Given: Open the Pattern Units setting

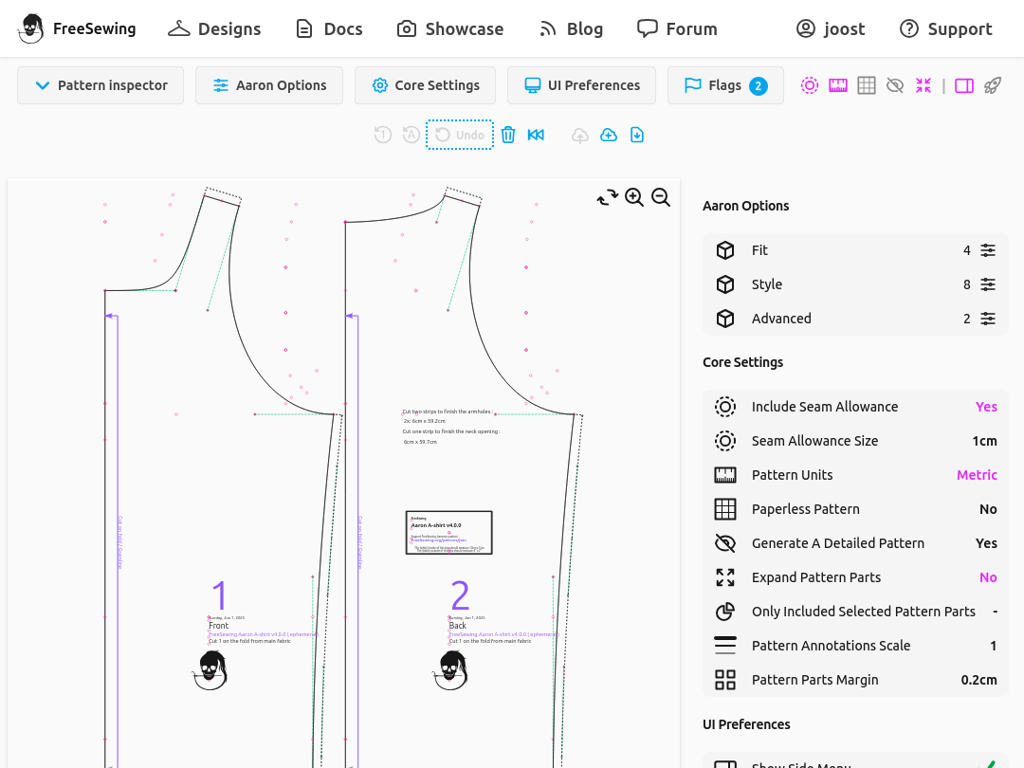Looking at the screenshot, I should pos(855,475).
